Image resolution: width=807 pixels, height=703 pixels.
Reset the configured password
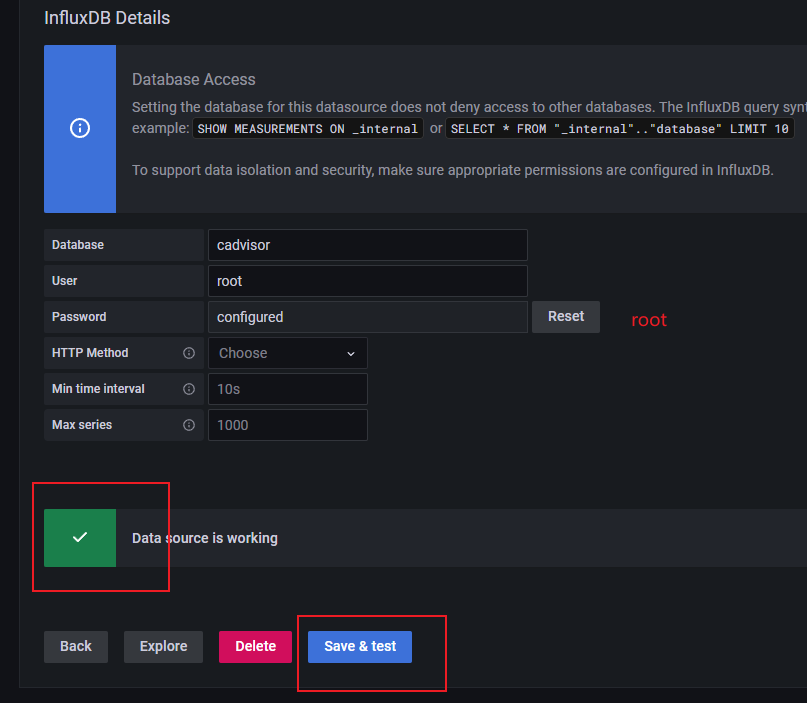(566, 317)
